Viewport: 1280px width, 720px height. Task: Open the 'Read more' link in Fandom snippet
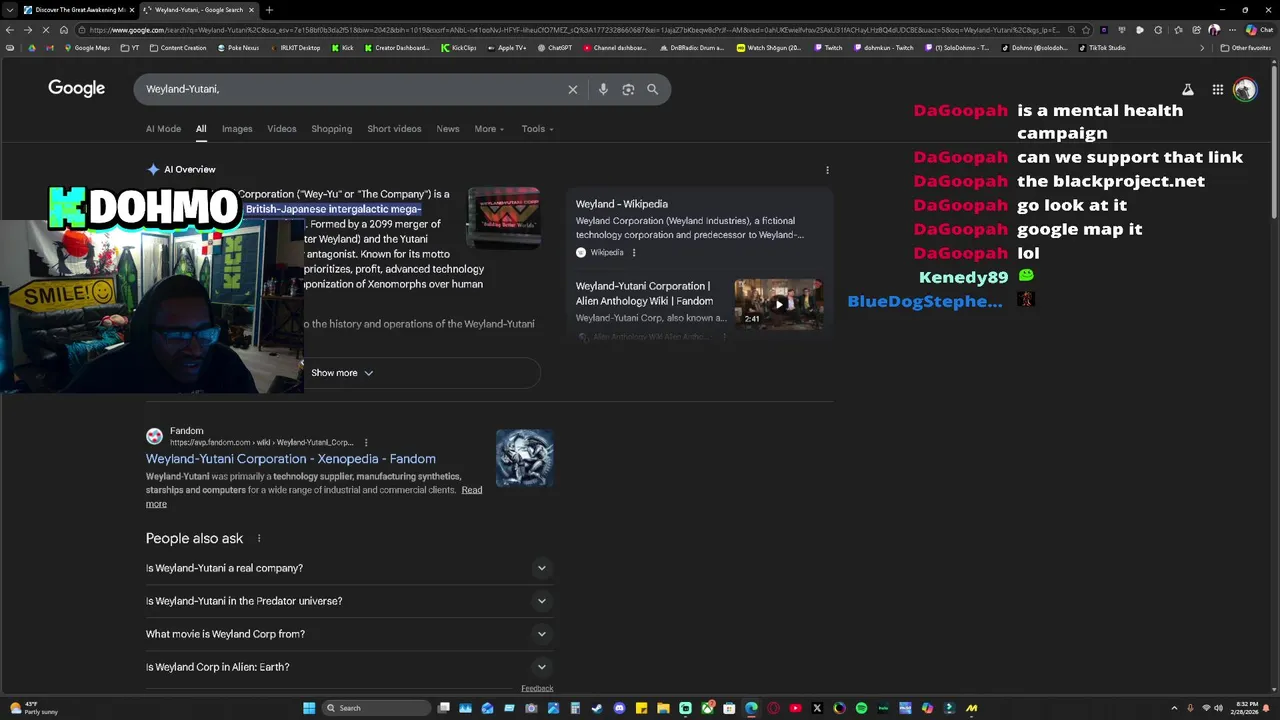(472, 490)
